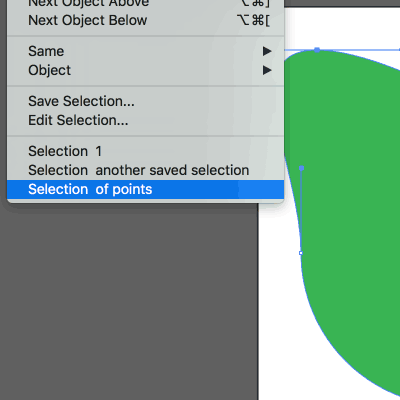400x400 pixels.
Task: Load the saved selection named Selection 1
Action: tap(145, 151)
